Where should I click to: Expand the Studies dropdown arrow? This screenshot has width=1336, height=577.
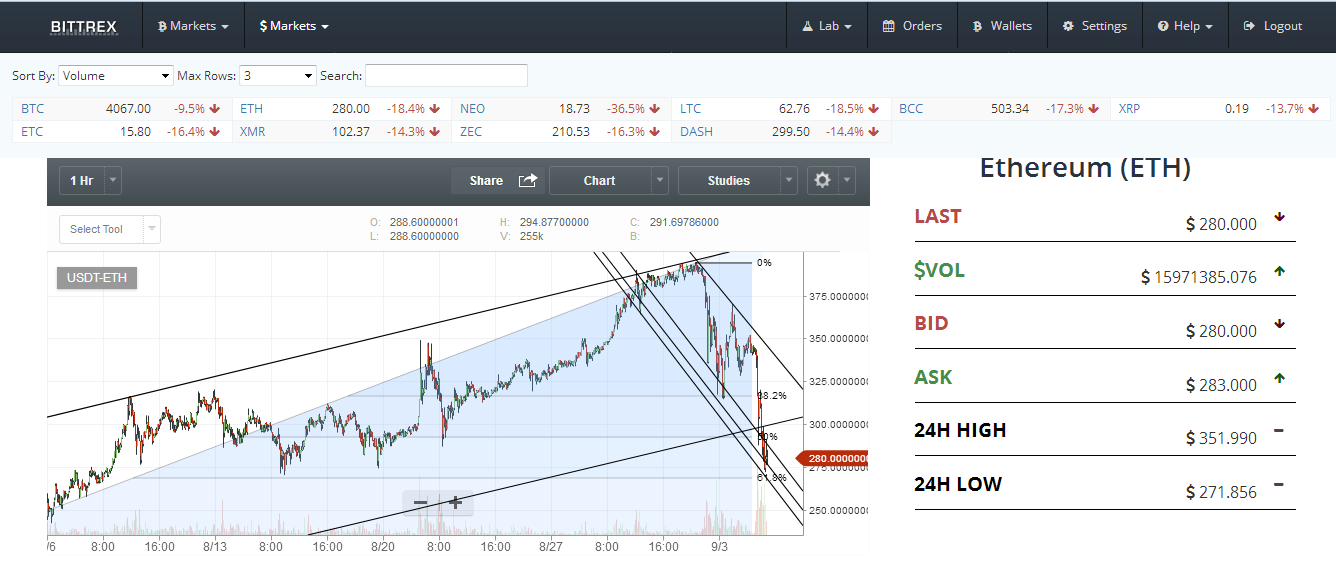click(x=789, y=180)
